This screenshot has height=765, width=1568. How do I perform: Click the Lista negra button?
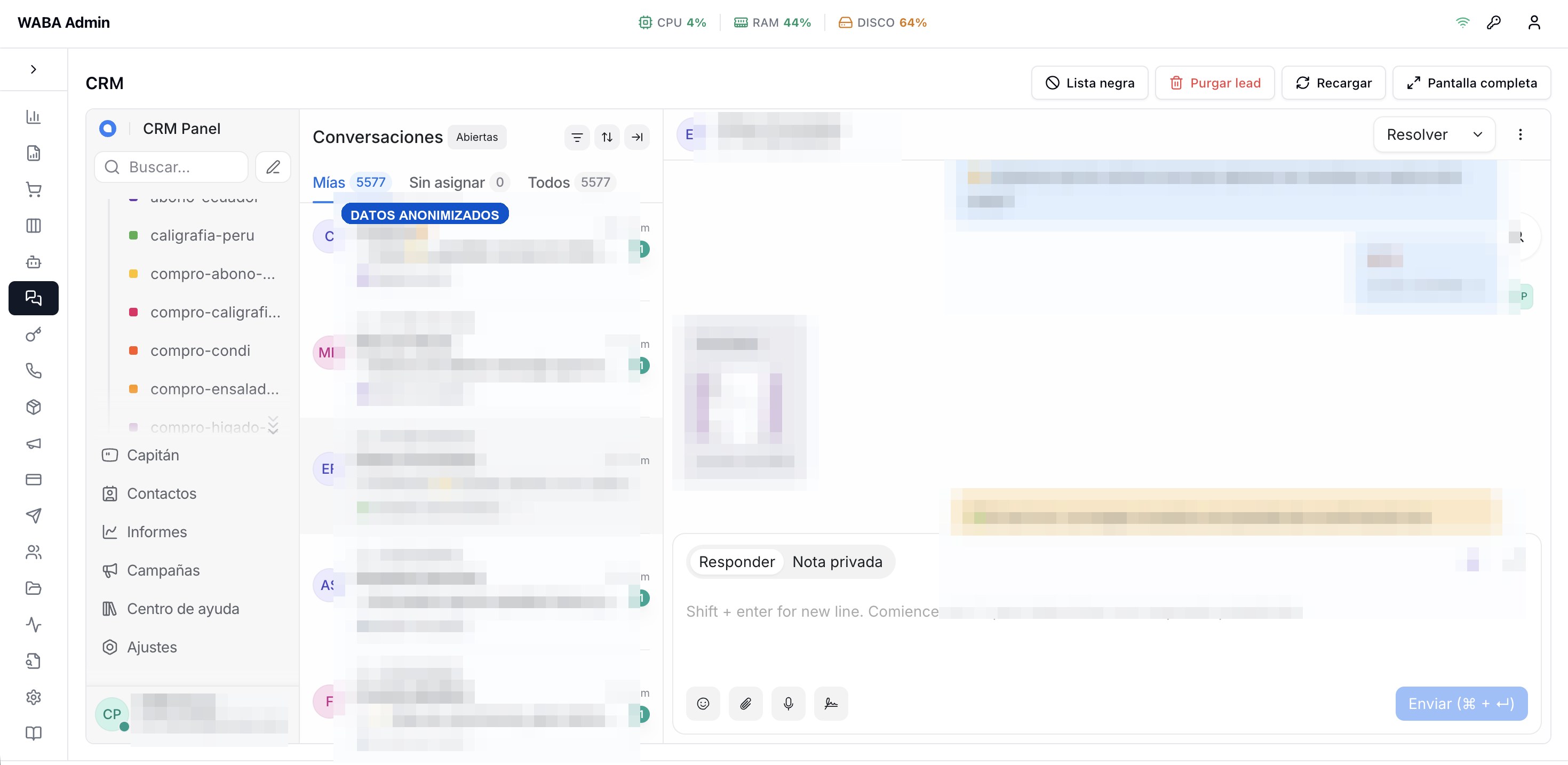[1089, 83]
